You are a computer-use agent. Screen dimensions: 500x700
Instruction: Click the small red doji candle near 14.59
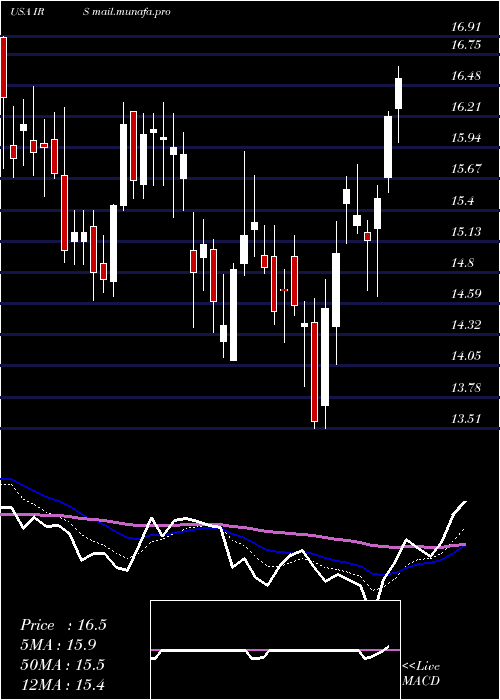coord(284,290)
